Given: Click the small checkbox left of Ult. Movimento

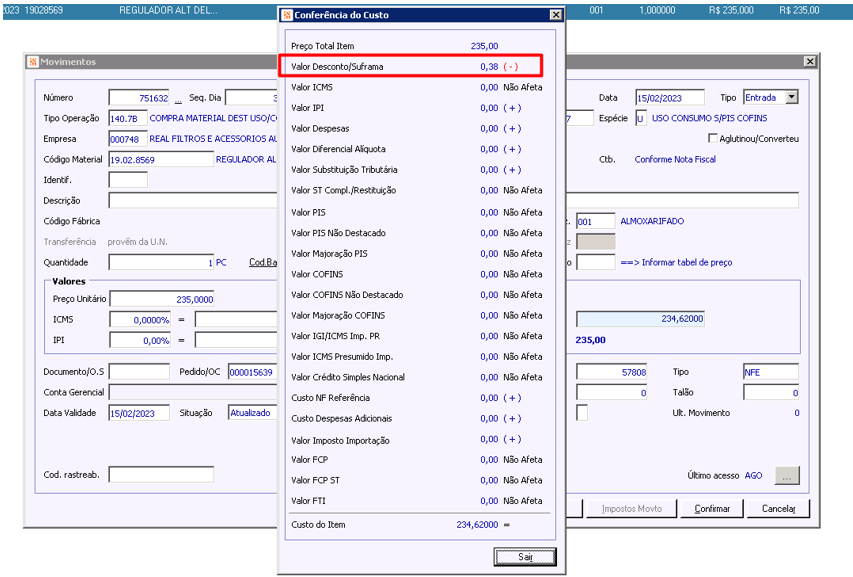Looking at the screenshot, I should coord(582,413).
